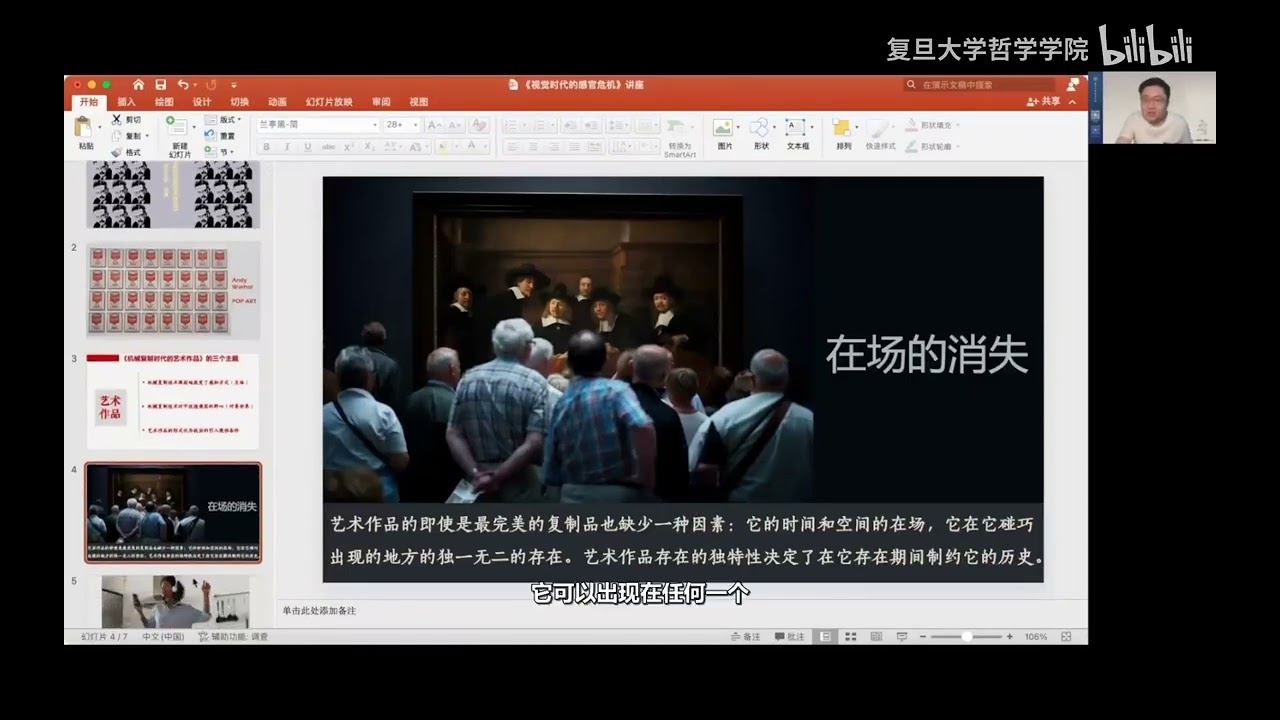Switch to the Insert (插入) tab
This screenshot has width=1280, height=720.
126,102
